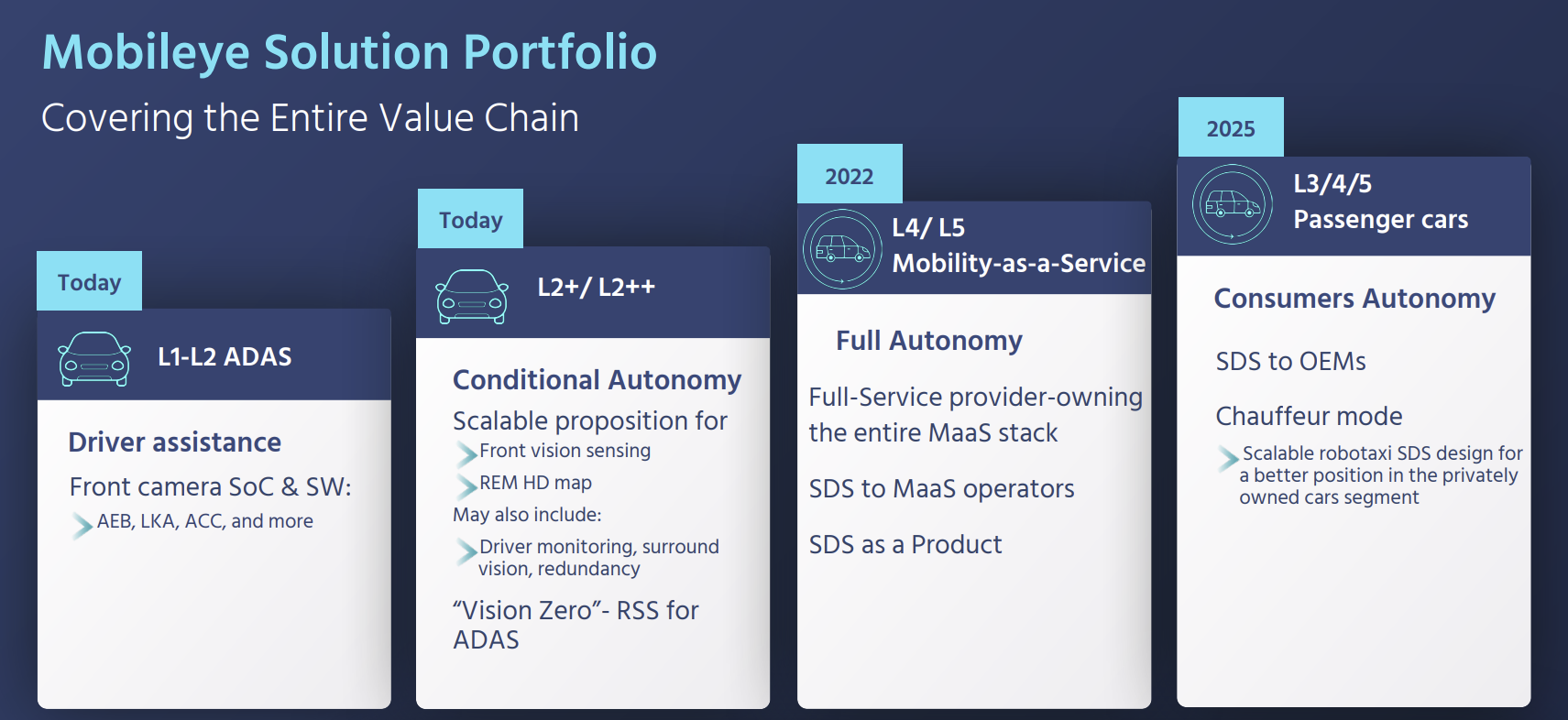Click the arrow bullet before REM HD map
The height and width of the screenshot is (720, 1568).
[x=466, y=485]
